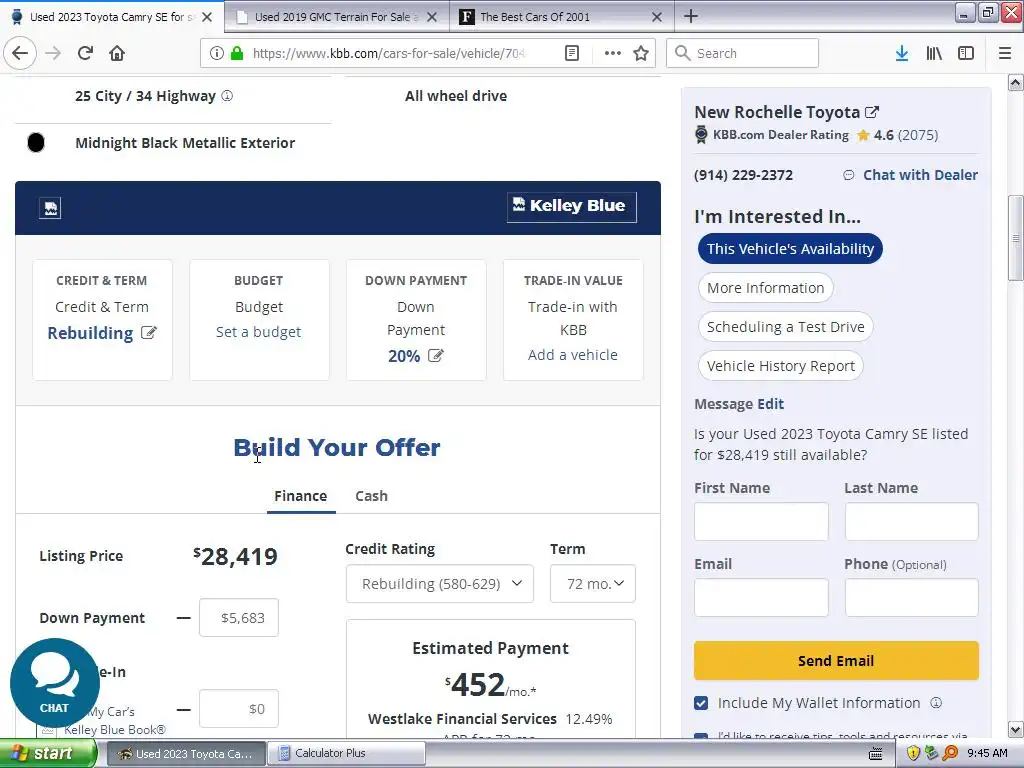The image size is (1024, 768).
Task: Click the Firefox taskbar window button
Action: click(x=186, y=753)
